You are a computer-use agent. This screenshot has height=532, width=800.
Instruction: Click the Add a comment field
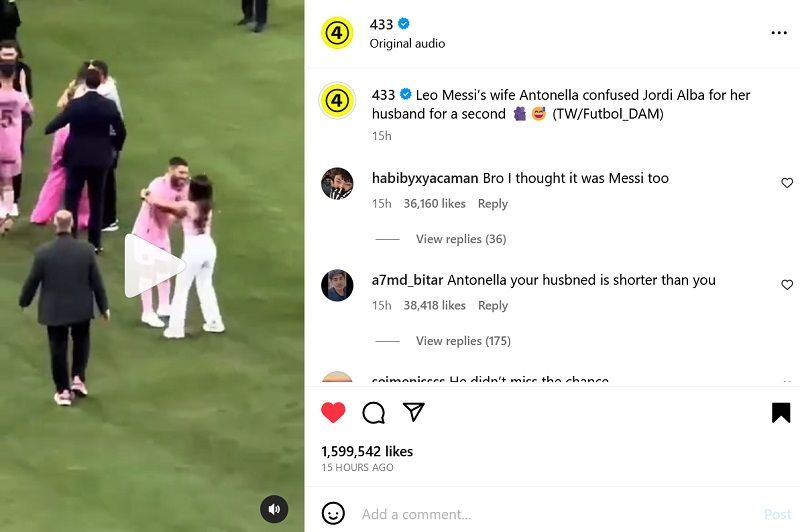[556, 514]
